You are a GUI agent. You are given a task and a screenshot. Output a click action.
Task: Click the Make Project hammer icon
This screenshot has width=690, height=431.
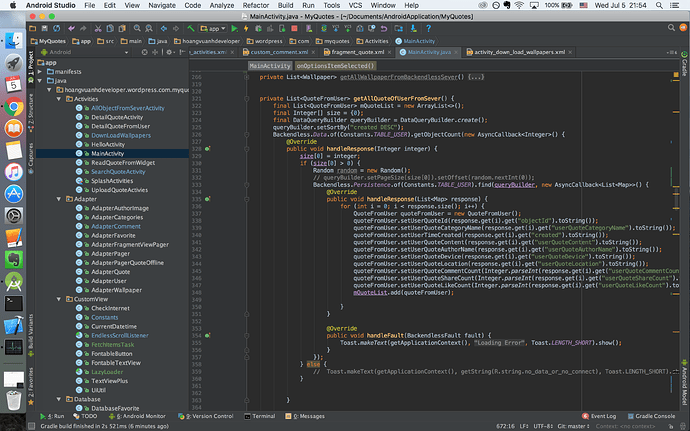[191, 28]
